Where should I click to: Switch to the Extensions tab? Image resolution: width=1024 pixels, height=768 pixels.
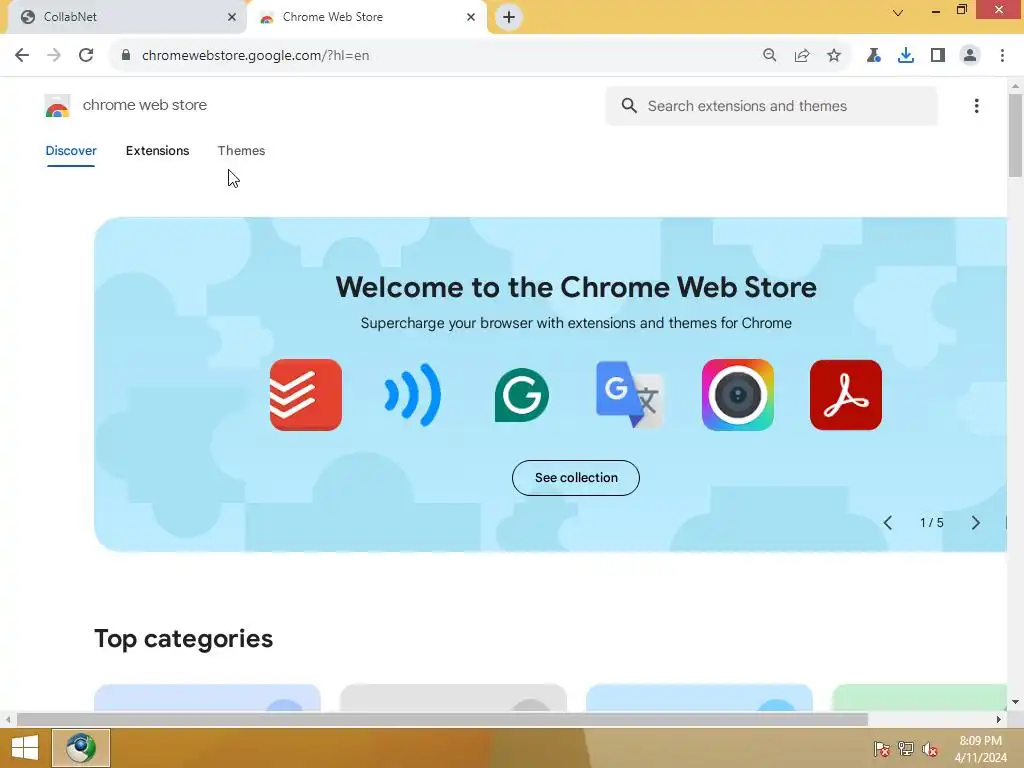point(157,151)
